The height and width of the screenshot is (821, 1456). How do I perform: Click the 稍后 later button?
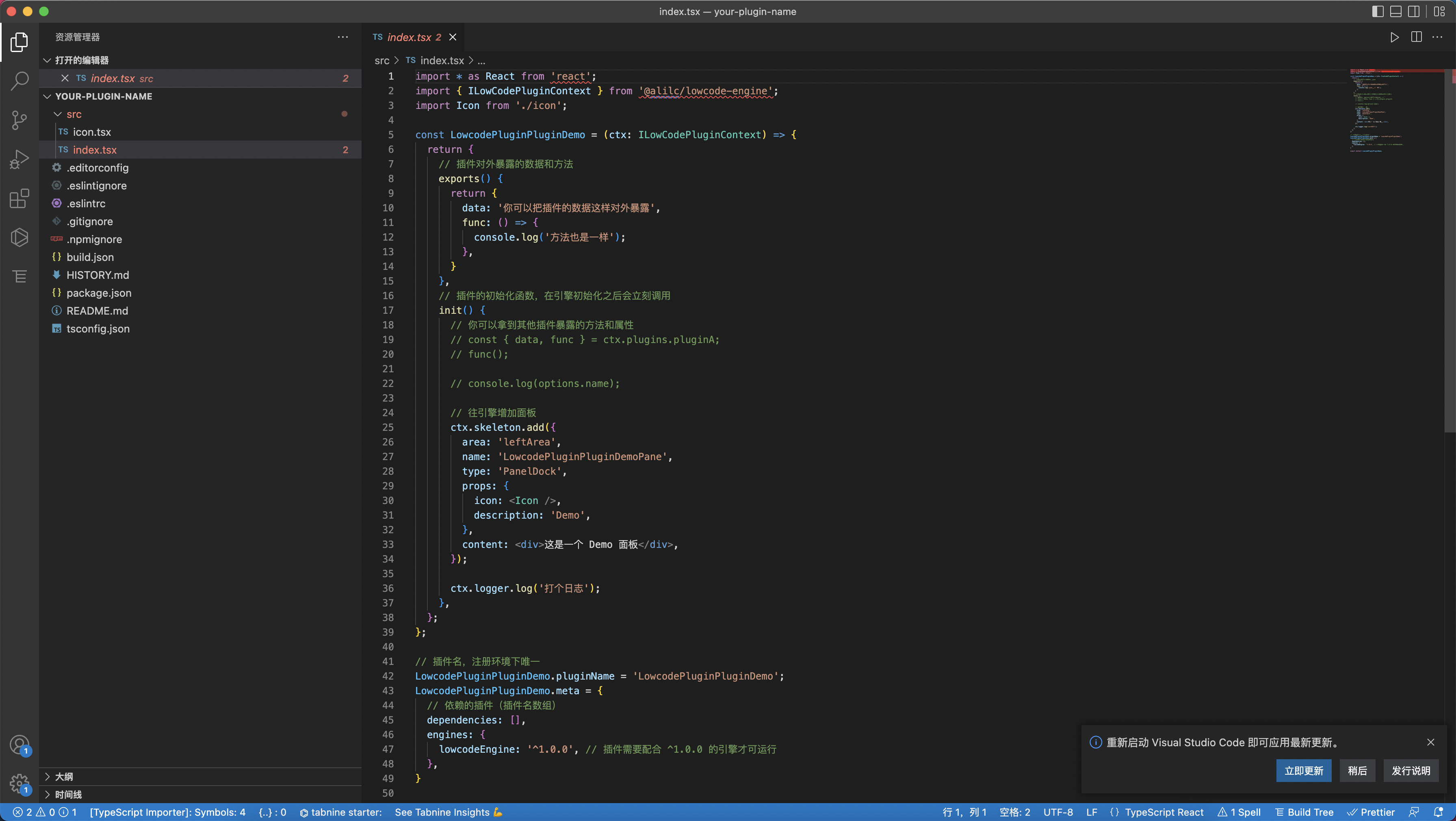point(1357,771)
